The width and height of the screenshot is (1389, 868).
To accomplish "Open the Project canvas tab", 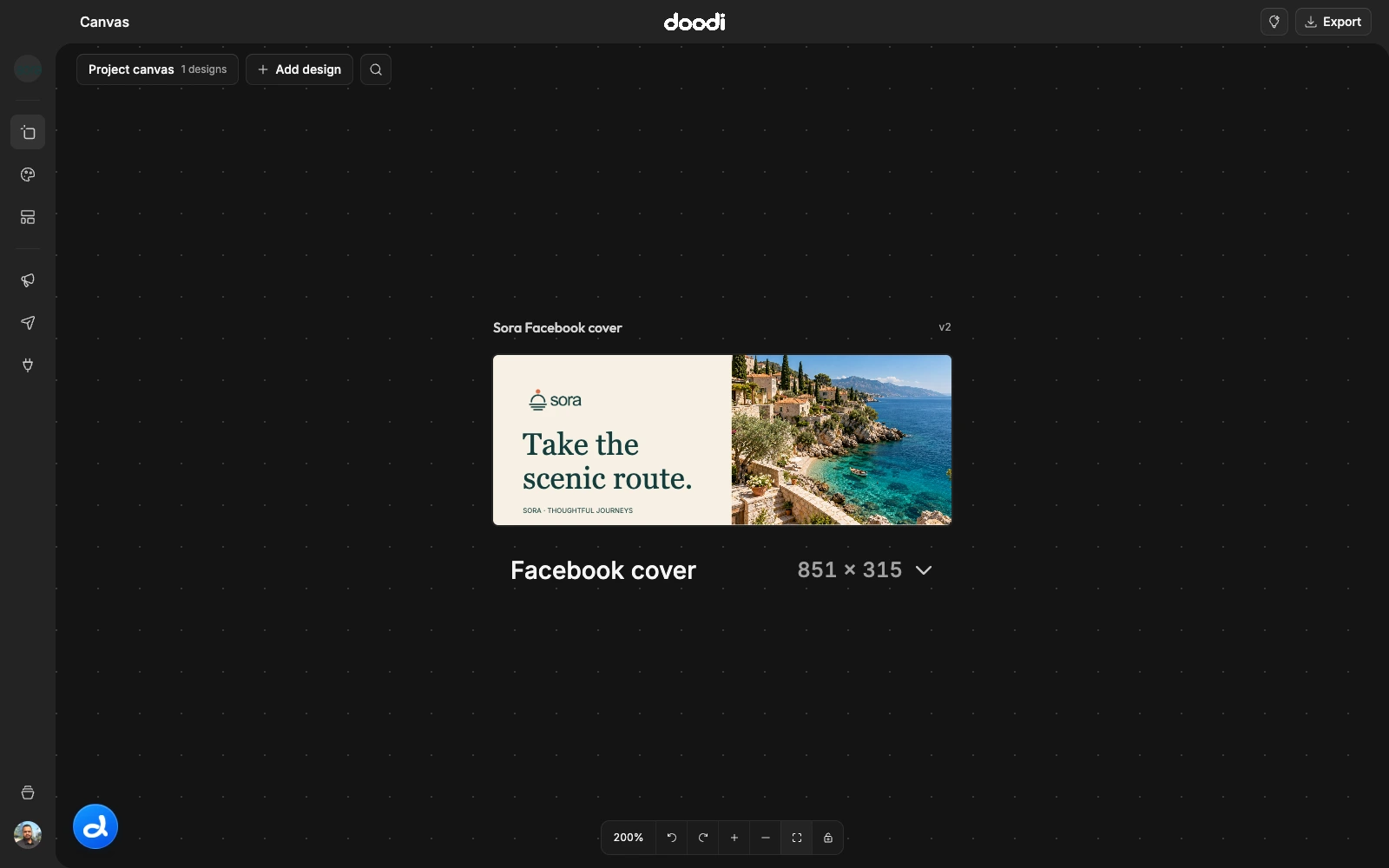I will tap(157, 69).
